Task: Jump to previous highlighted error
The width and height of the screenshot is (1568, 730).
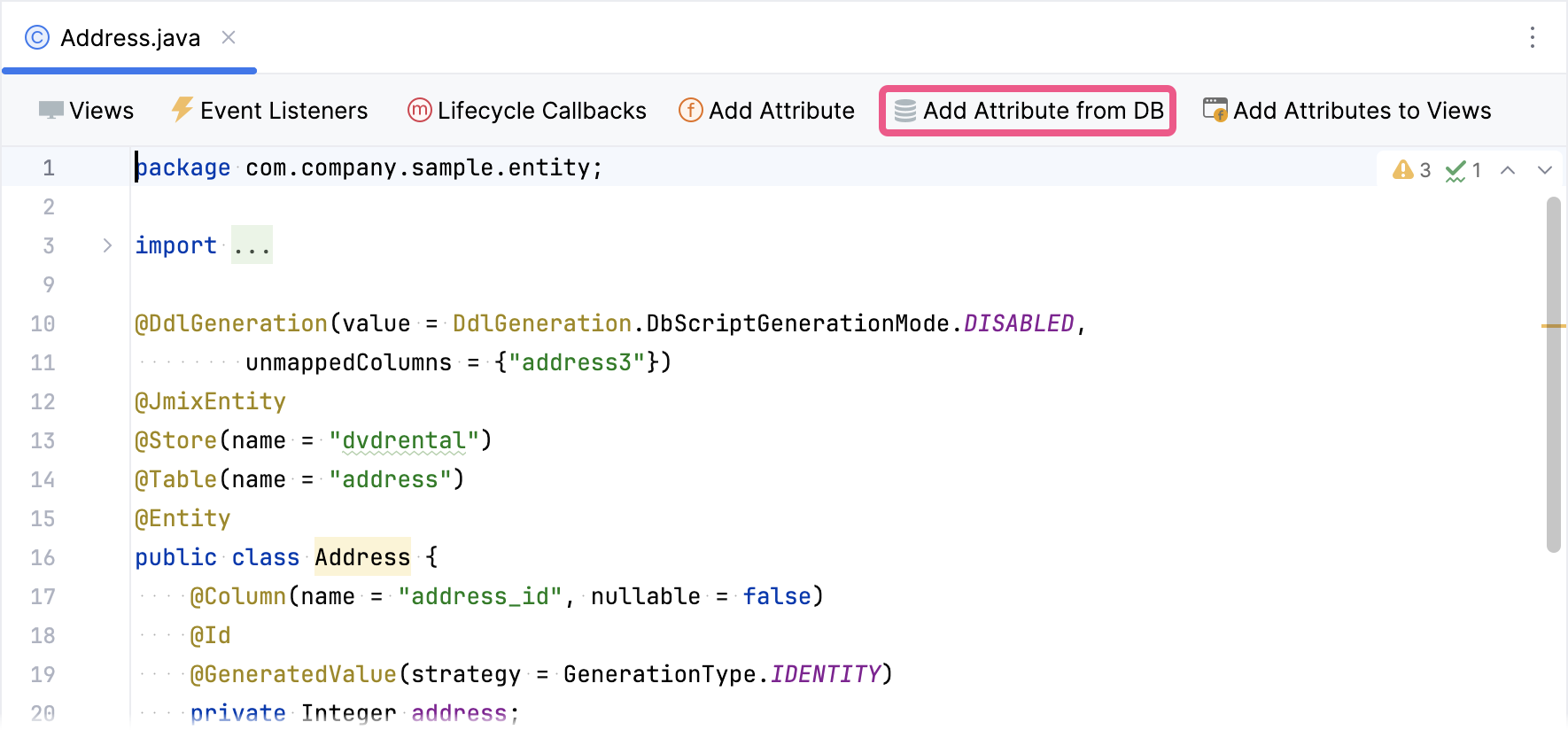Action: click(x=1508, y=170)
